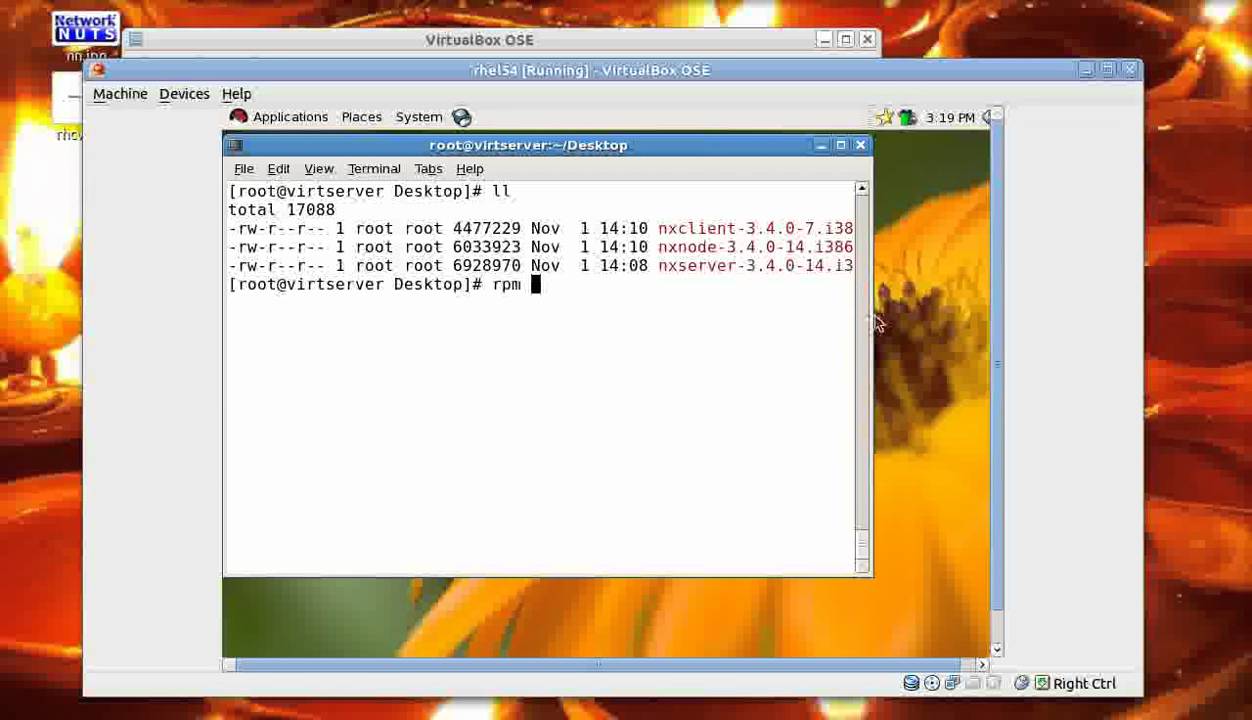Click terminal scrollbar up arrow
Image resolution: width=1252 pixels, height=720 pixels.
862,189
